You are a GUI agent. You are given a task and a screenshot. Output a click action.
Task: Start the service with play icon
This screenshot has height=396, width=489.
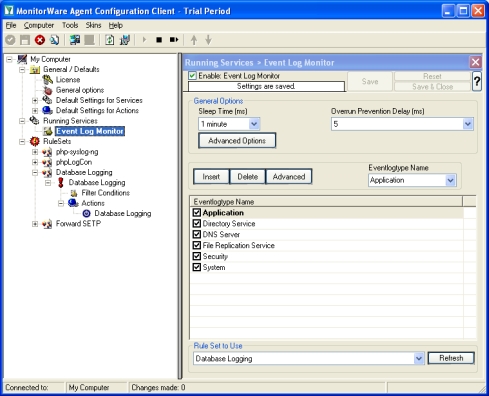[144, 40]
